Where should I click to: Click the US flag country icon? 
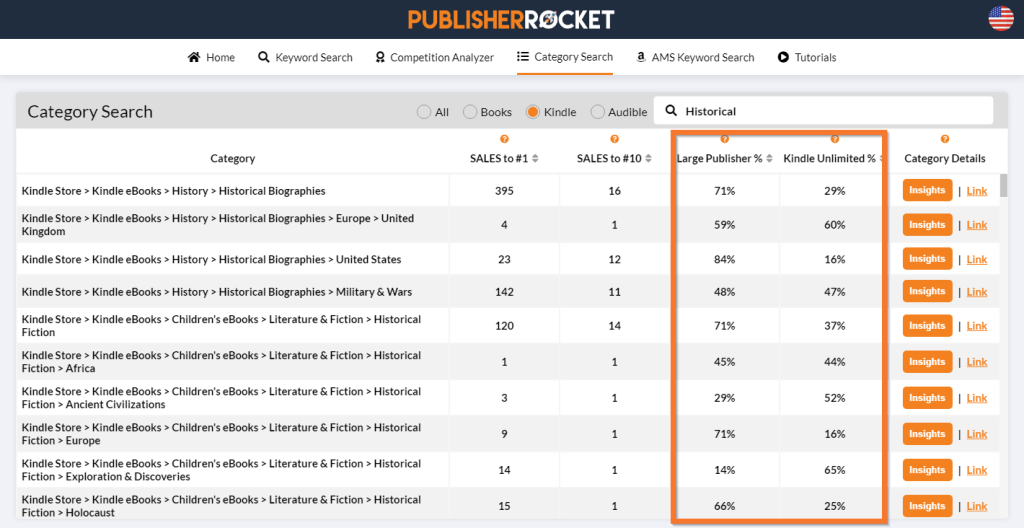point(1000,18)
